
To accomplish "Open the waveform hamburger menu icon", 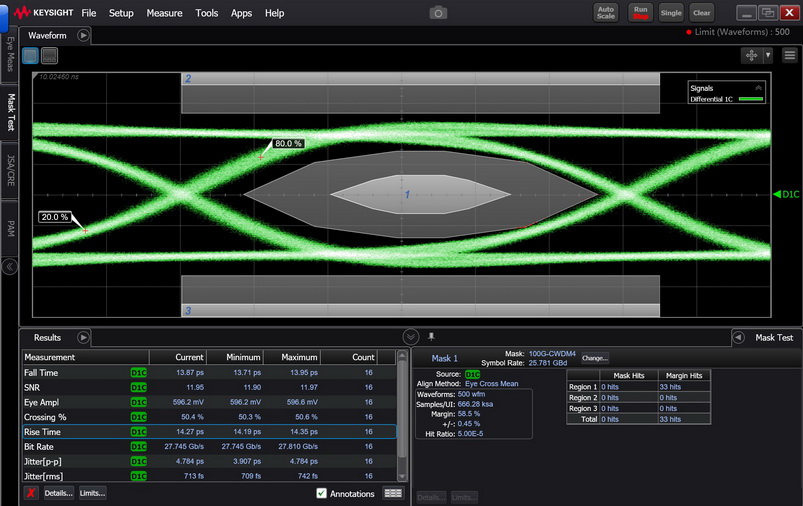I will 789,55.
